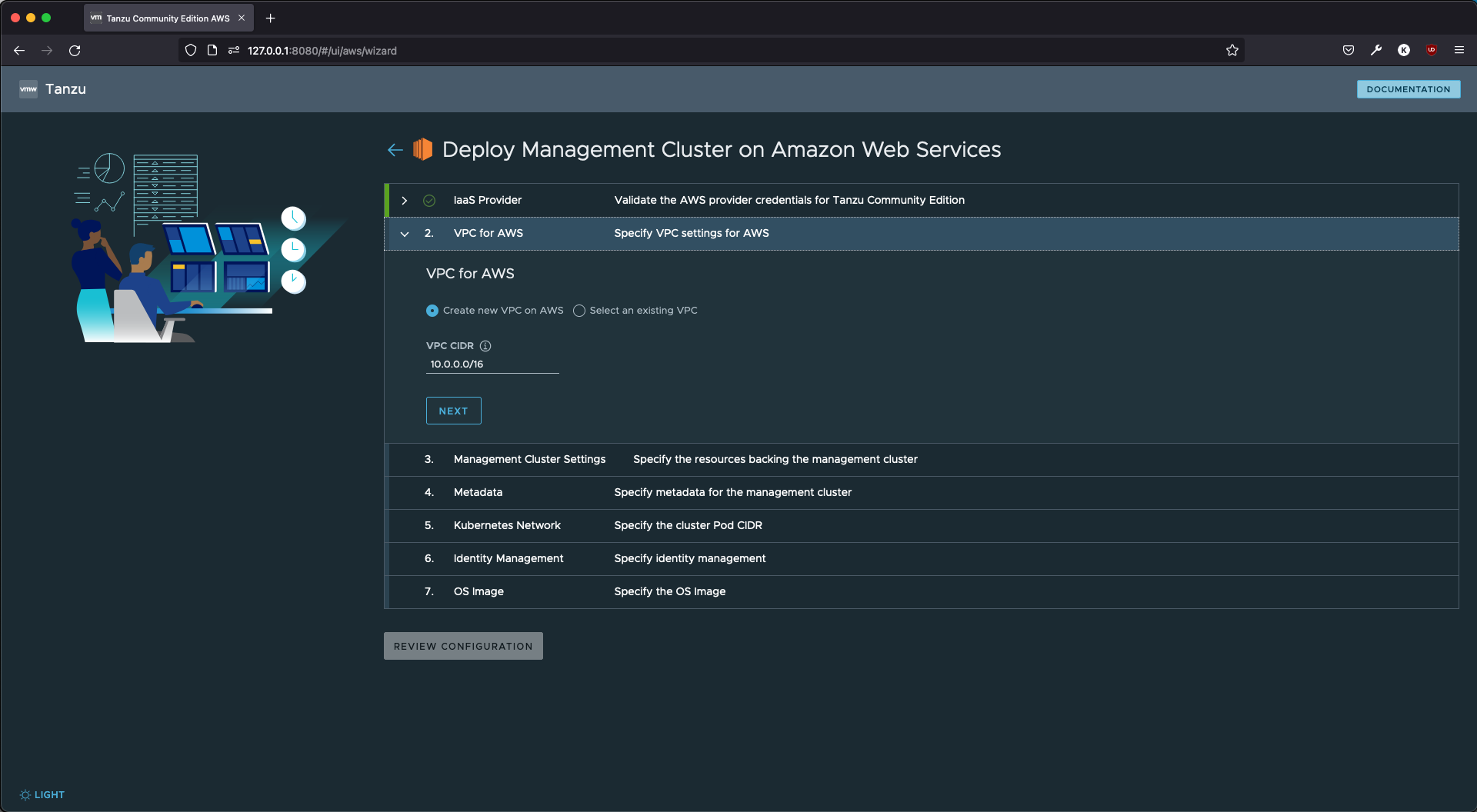The image size is (1477, 812).
Task: Click the shield tracking protection icon
Action: pyautogui.click(x=191, y=51)
